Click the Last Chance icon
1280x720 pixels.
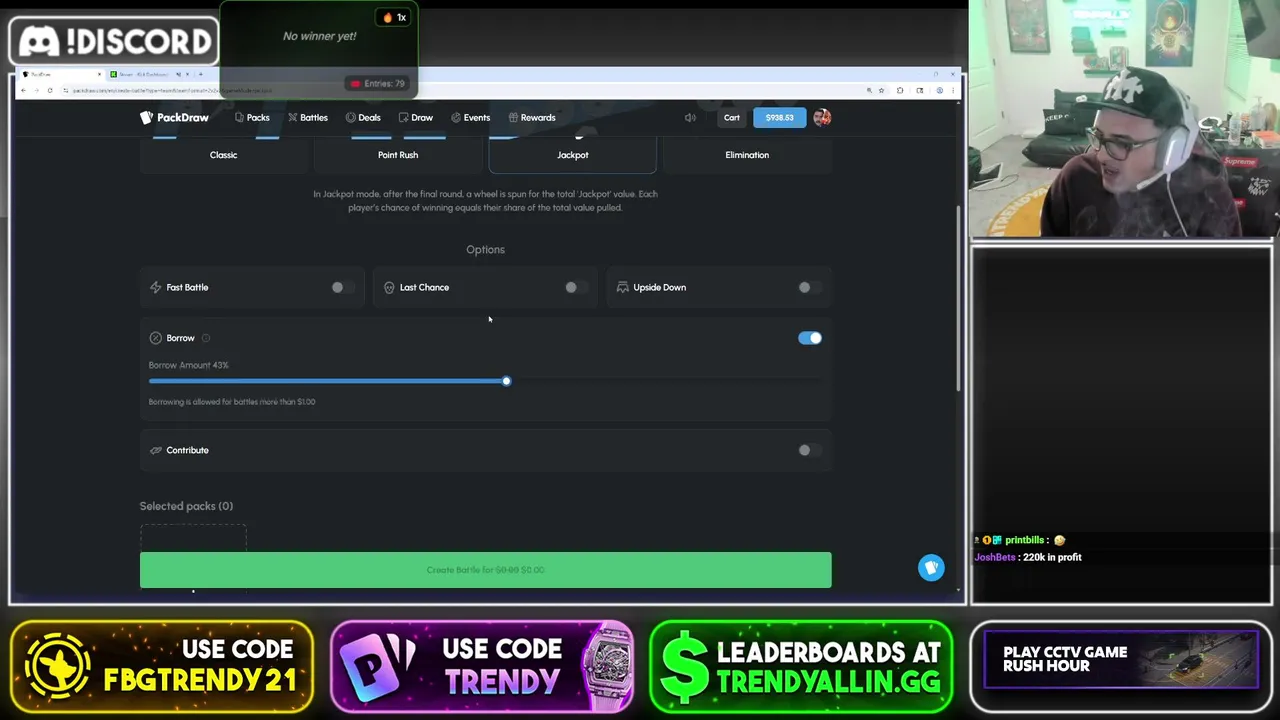click(389, 287)
